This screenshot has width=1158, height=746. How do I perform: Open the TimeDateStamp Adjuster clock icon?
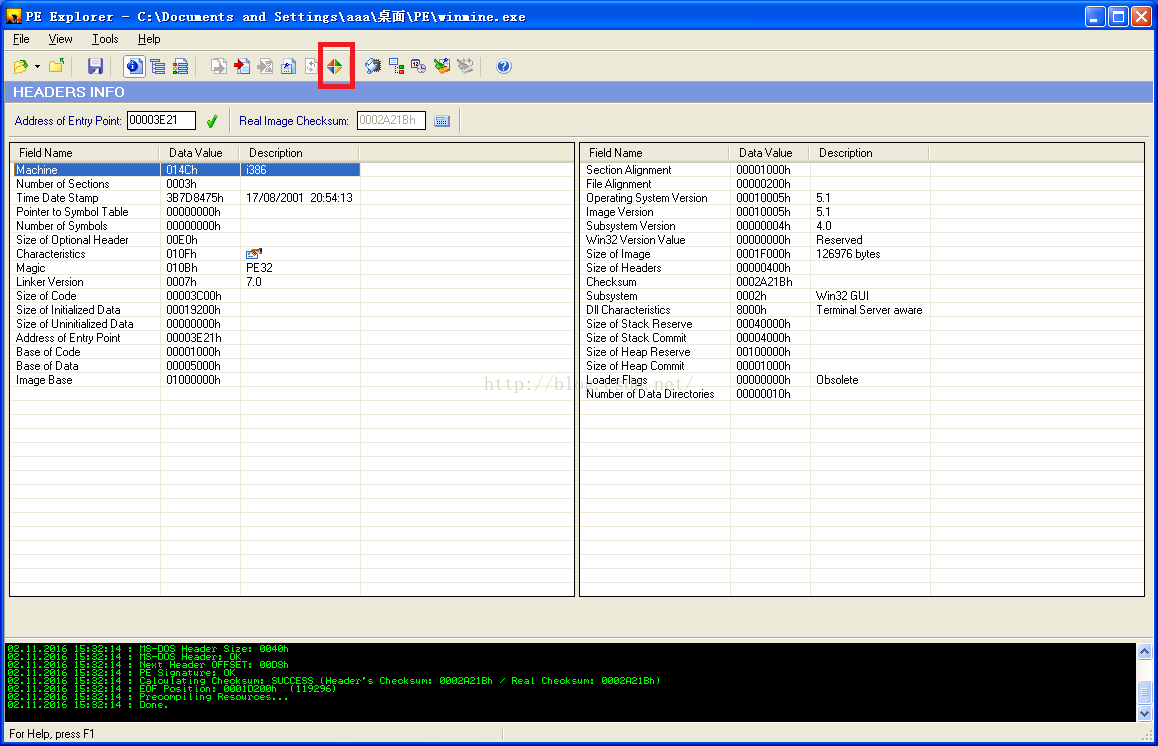pyautogui.click(x=419, y=66)
